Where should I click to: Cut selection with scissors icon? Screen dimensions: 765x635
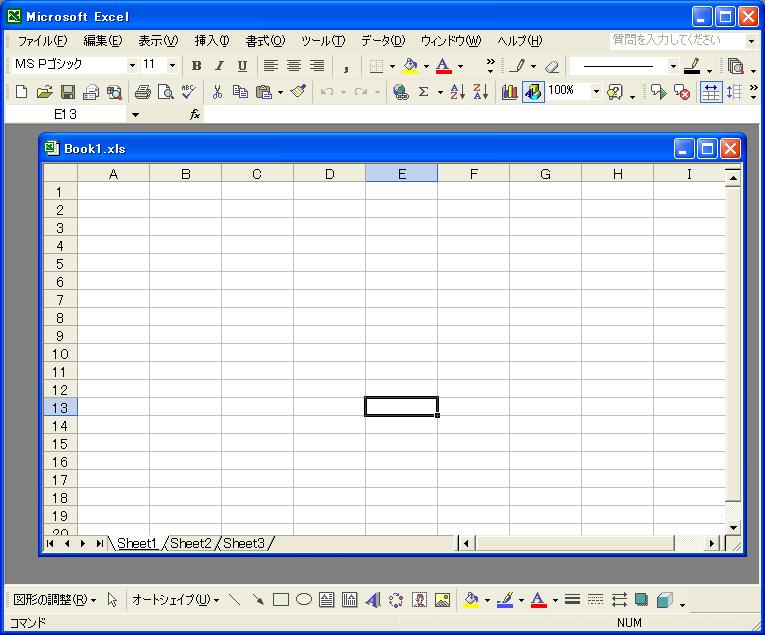click(x=217, y=92)
